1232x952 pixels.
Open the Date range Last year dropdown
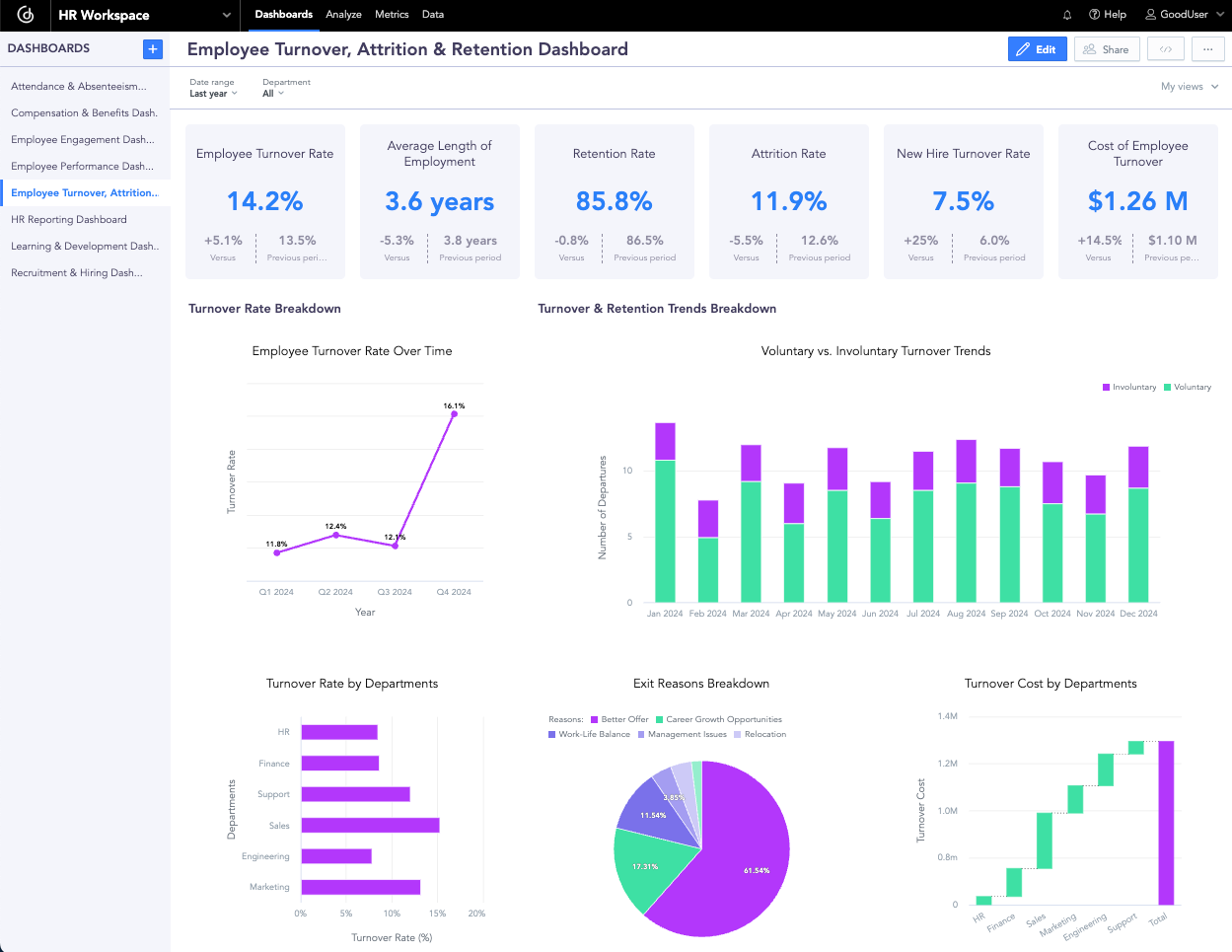click(213, 93)
